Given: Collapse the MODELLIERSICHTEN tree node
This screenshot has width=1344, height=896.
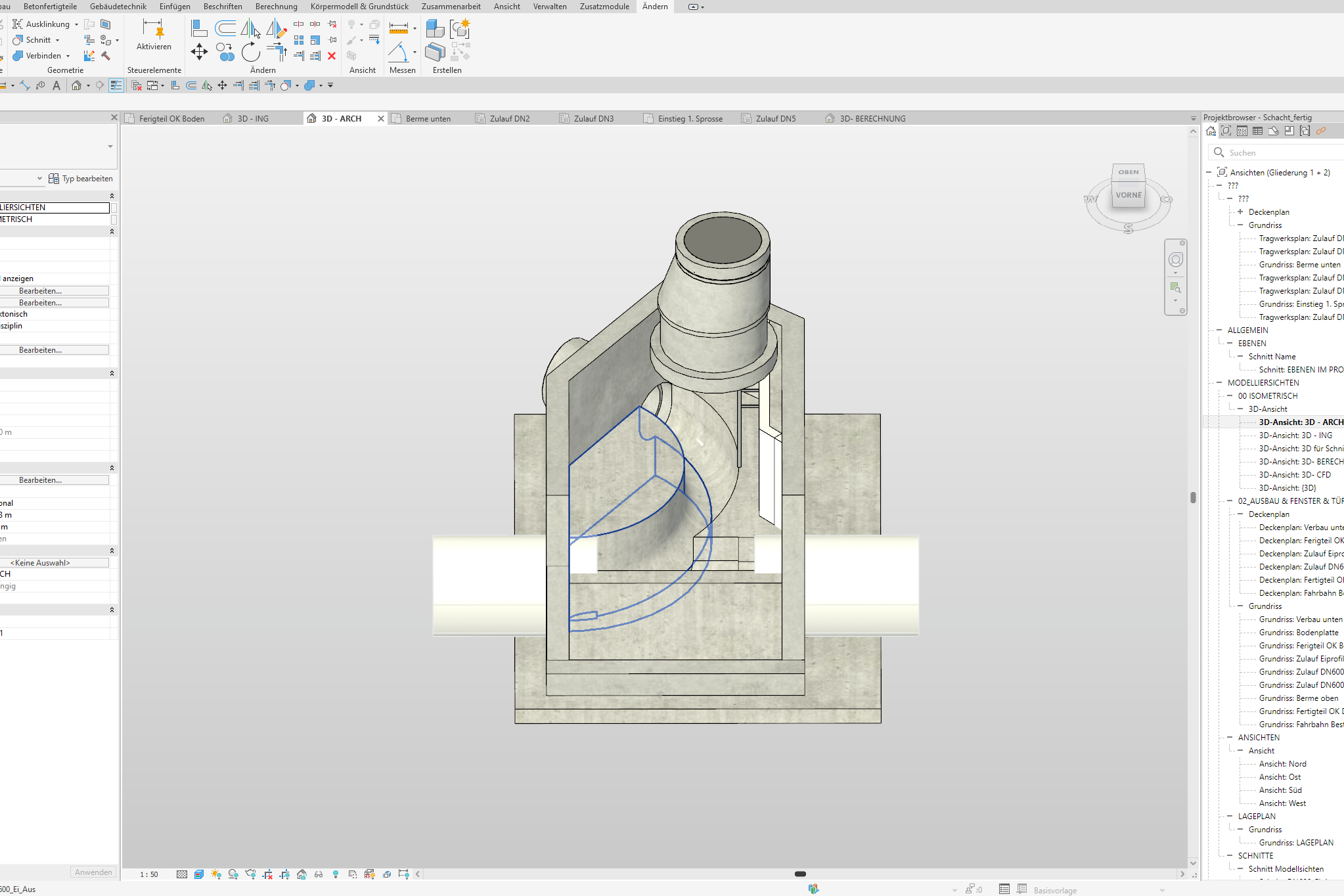Looking at the screenshot, I should (x=1219, y=382).
